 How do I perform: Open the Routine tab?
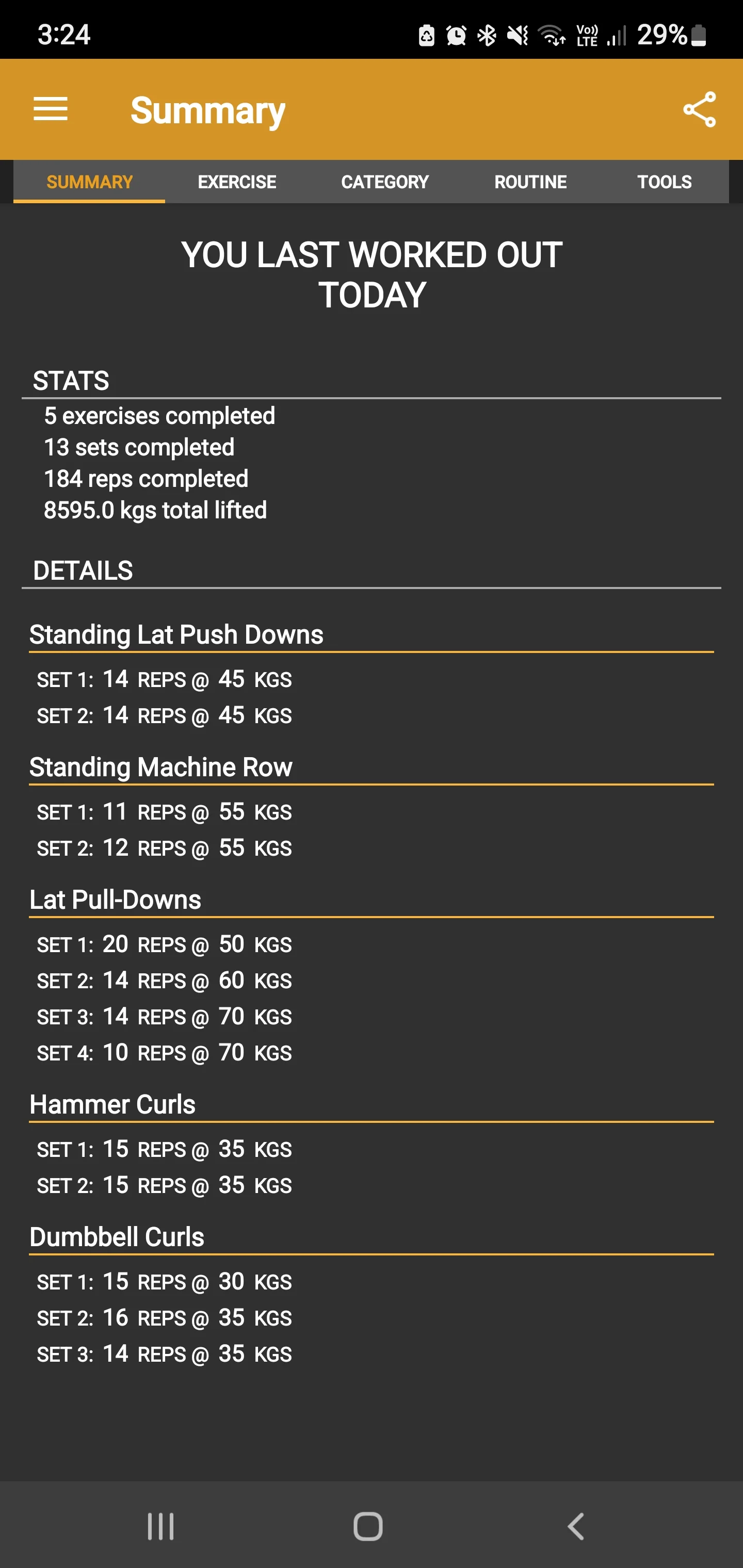(530, 182)
